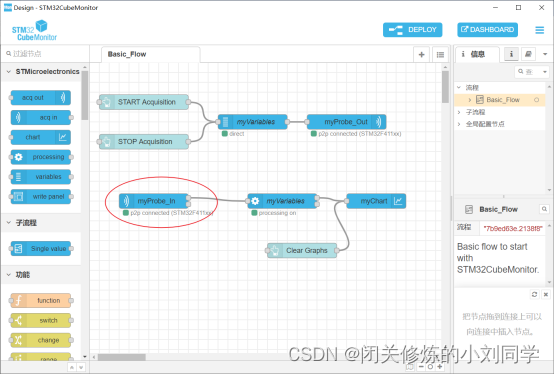Expand the Basic_Flow tree item
This screenshot has width=554, height=374.
tap(470, 100)
